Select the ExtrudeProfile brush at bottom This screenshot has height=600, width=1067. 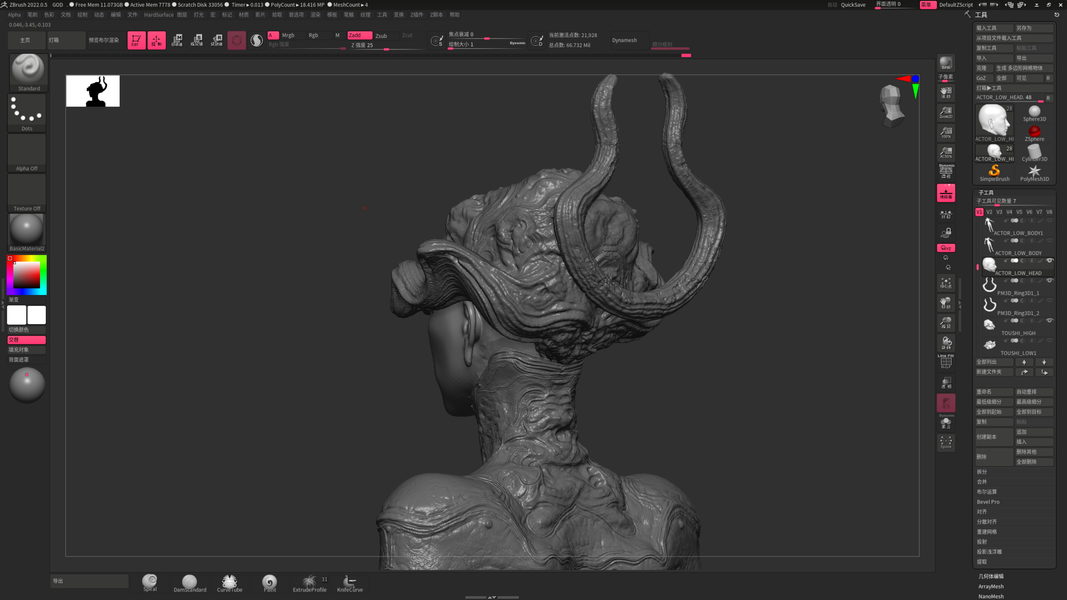point(310,583)
